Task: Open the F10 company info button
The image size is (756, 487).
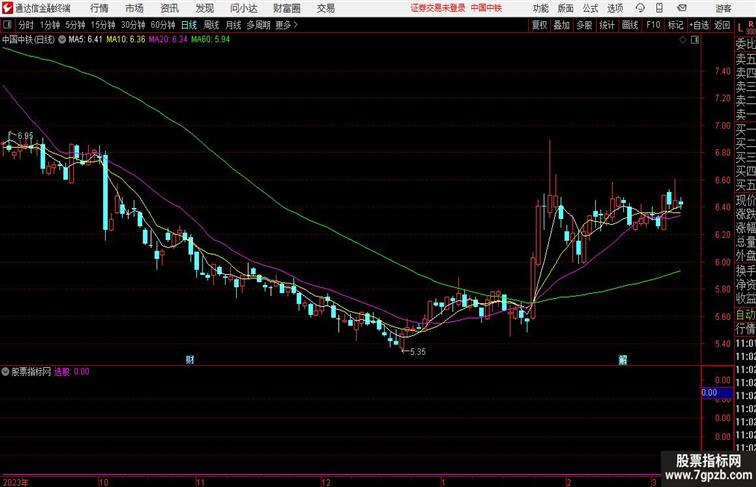Action: coord(653,25)
